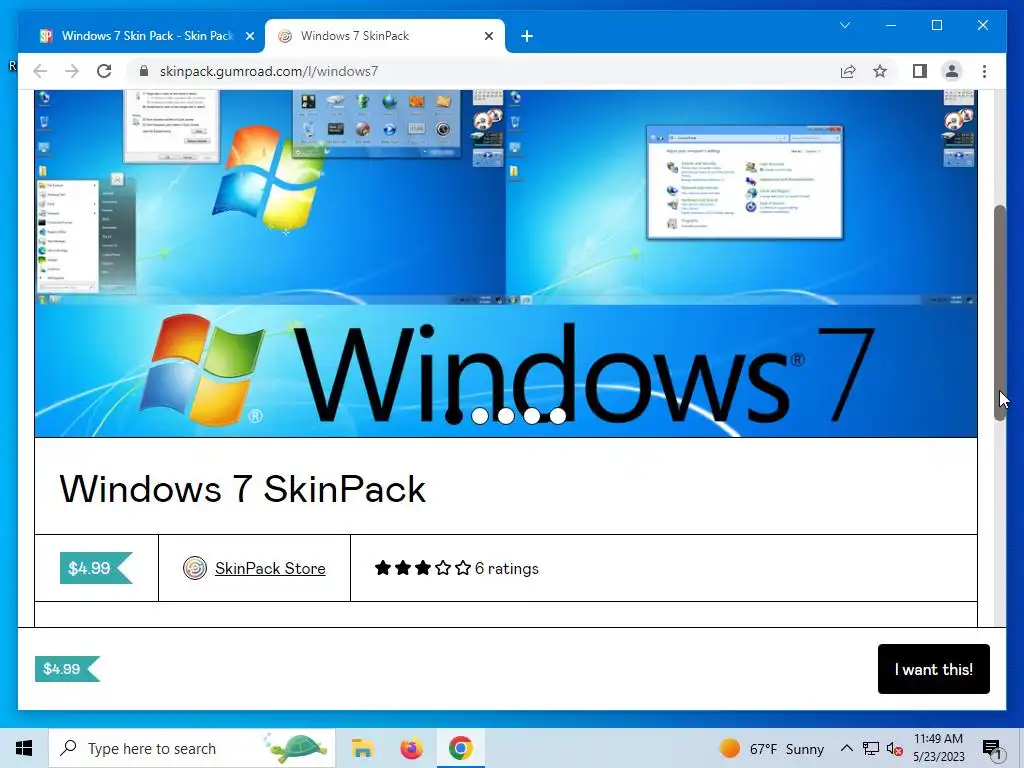Open Chrome's three-dot menu
Viewport: 1024px width, 768px height.
[984, 71]
